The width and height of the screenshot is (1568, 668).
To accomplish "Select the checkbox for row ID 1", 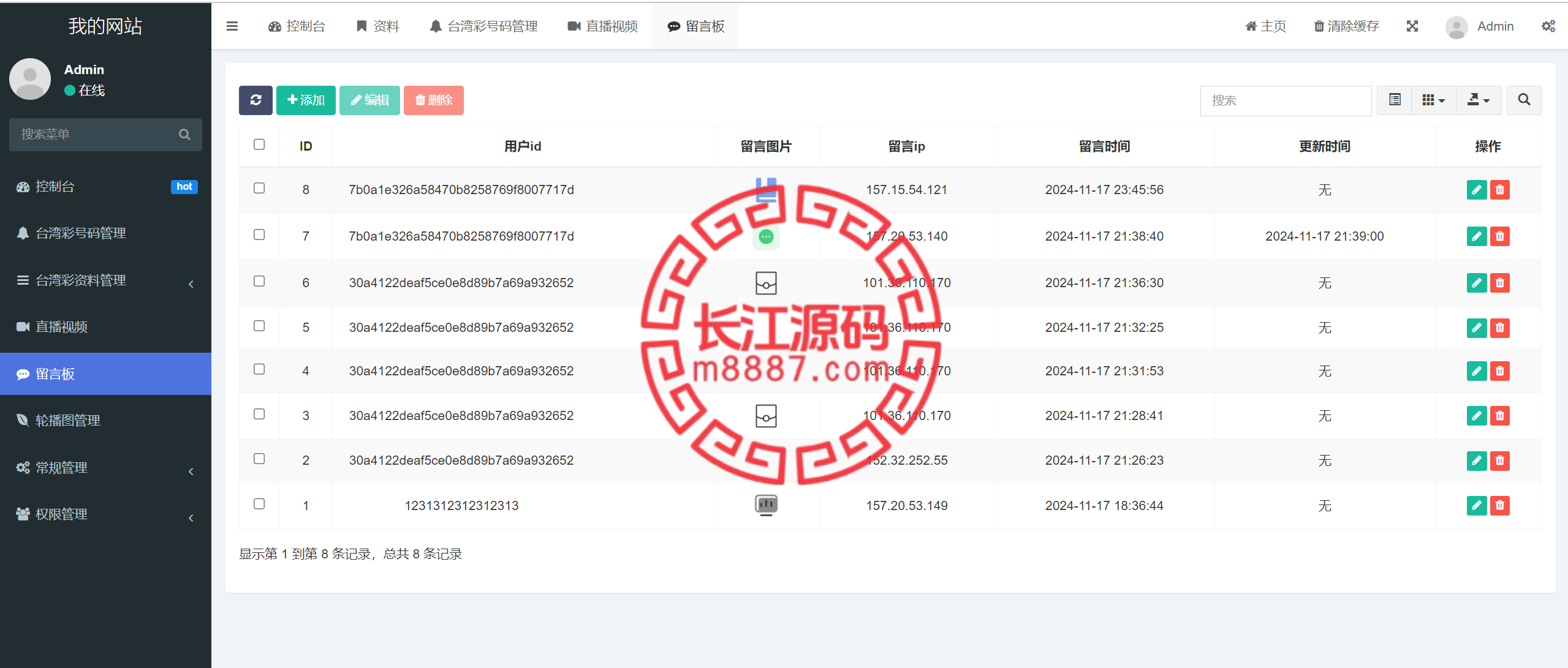I will [259, 504].
